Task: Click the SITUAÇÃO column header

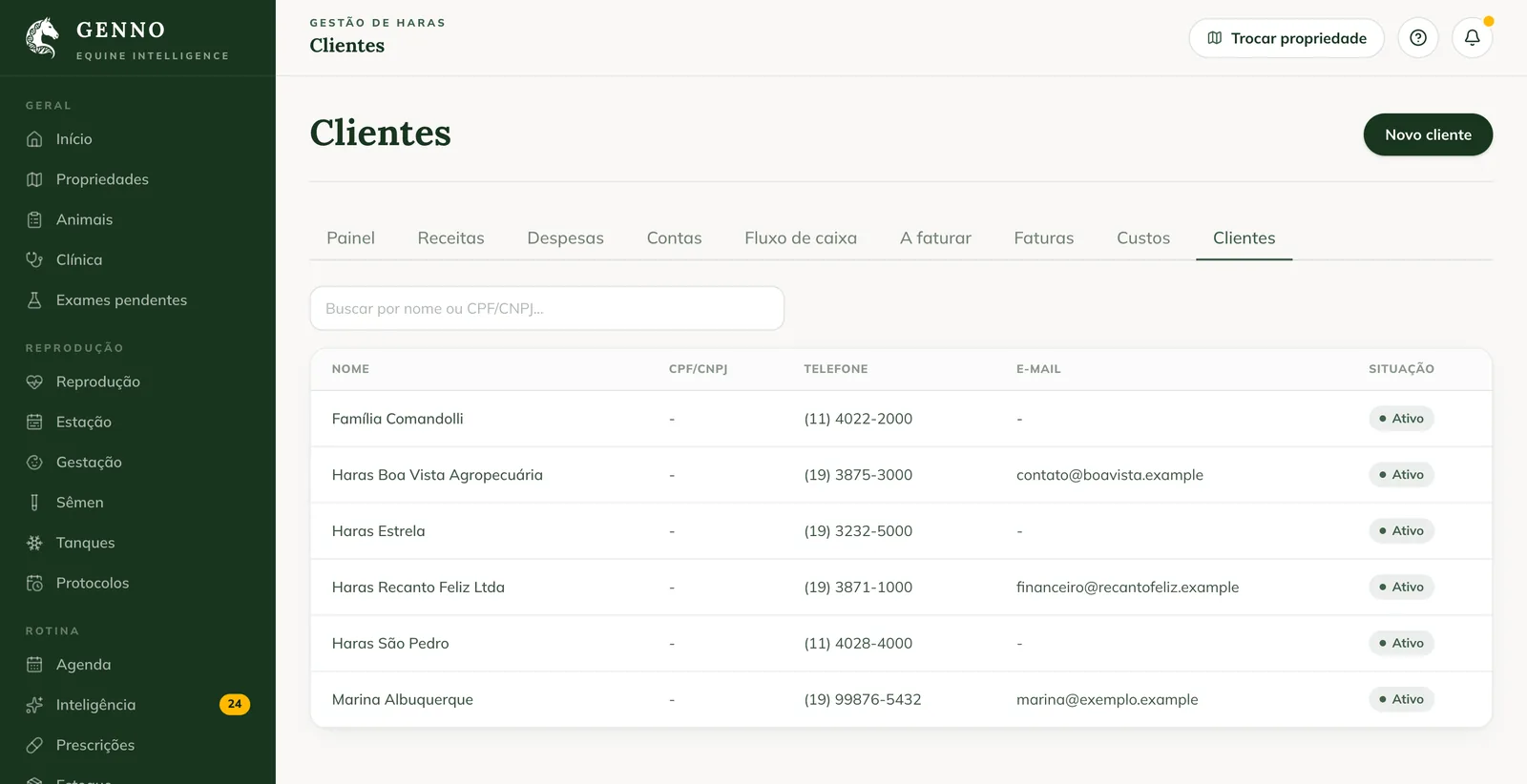Action: pyautogui.click(x=1401, y=369)
